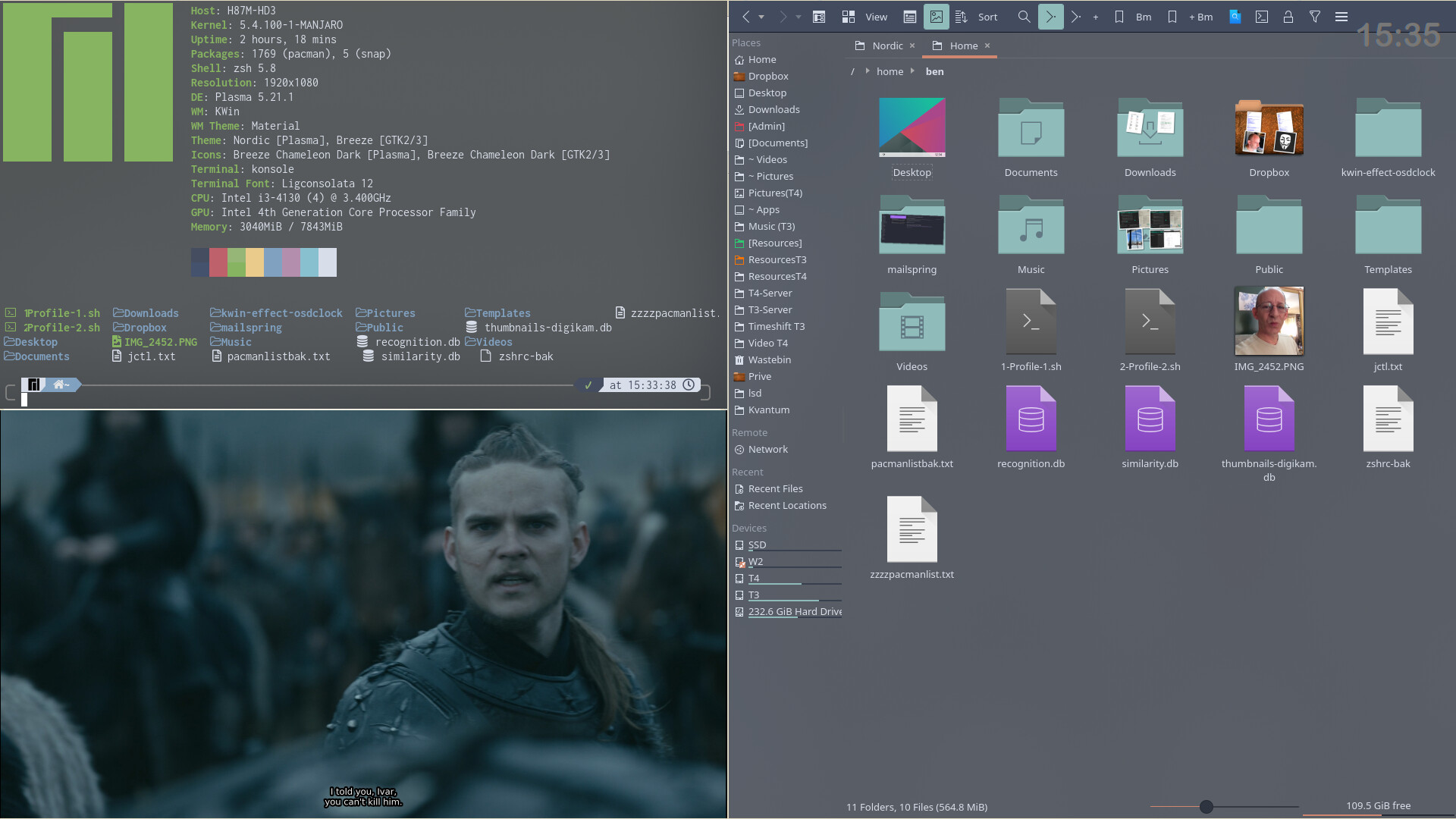Select the Music folder icon

pyautogui.click(x=1031, y=224)
